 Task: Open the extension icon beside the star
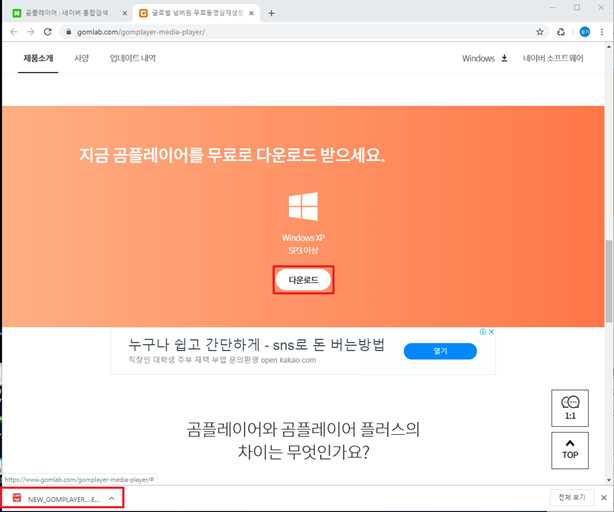[x=561, y=32]
